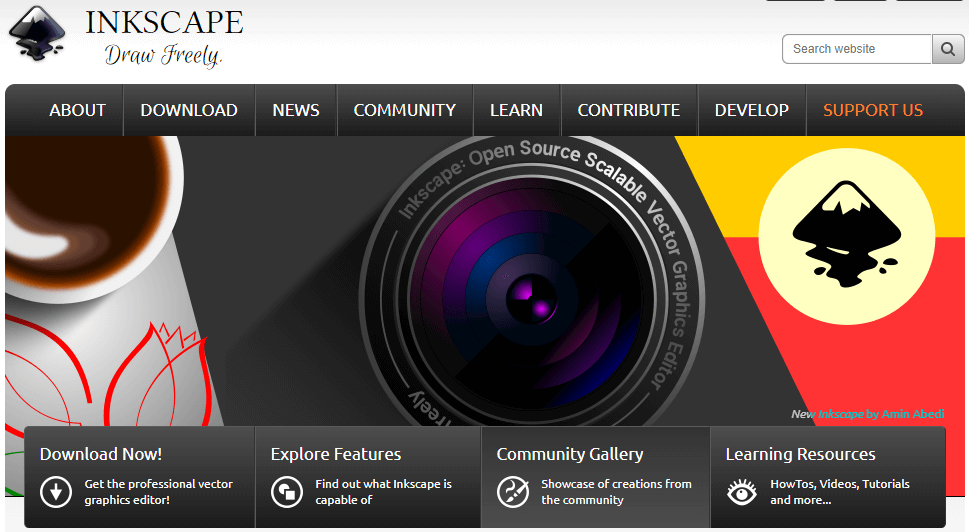Open the Download menu

coord(189,110)
